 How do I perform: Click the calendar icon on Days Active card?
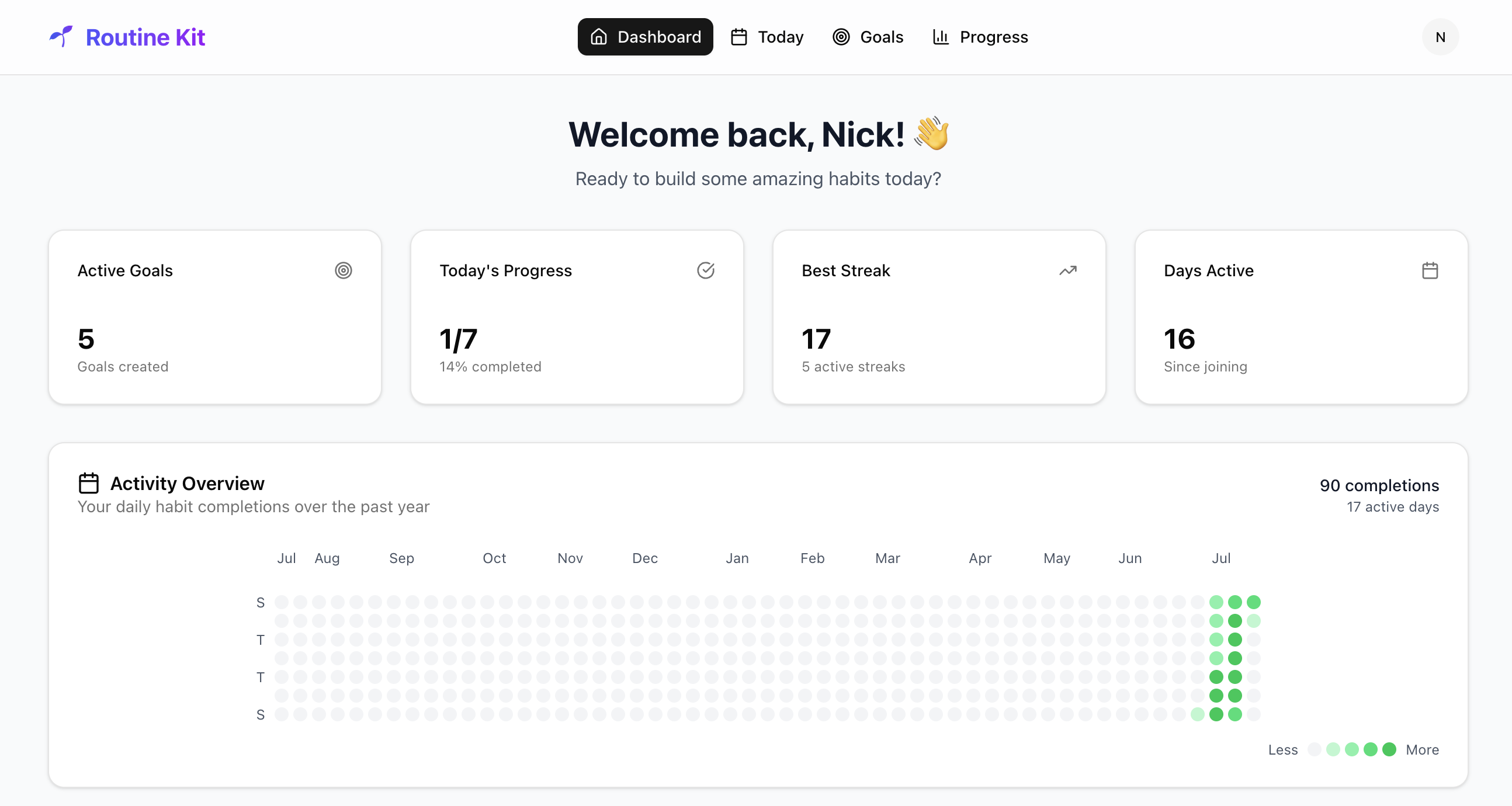[x=1430, y=270]
